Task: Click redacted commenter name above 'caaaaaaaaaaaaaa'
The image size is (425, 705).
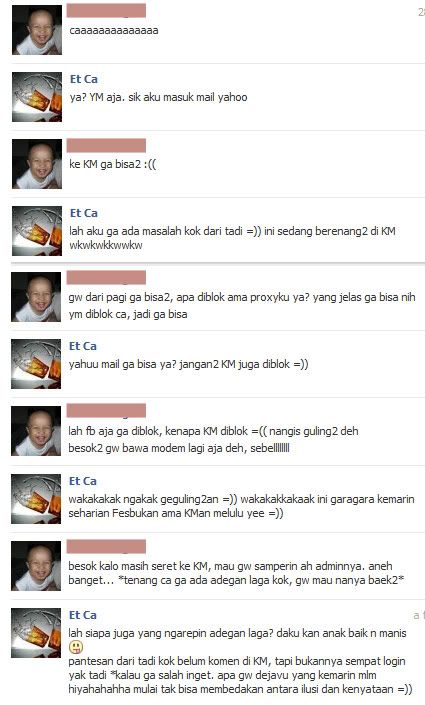Action: point(106,11)
